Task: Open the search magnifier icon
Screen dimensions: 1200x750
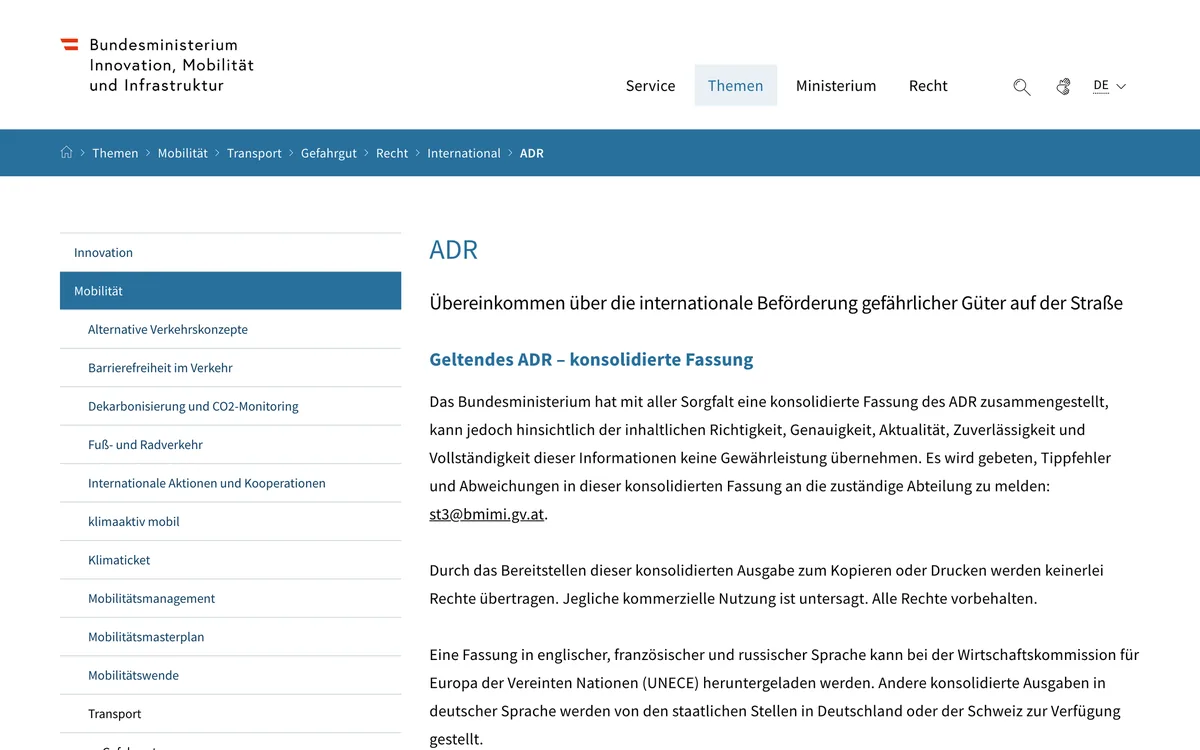Action: [x=1021, y=87]
